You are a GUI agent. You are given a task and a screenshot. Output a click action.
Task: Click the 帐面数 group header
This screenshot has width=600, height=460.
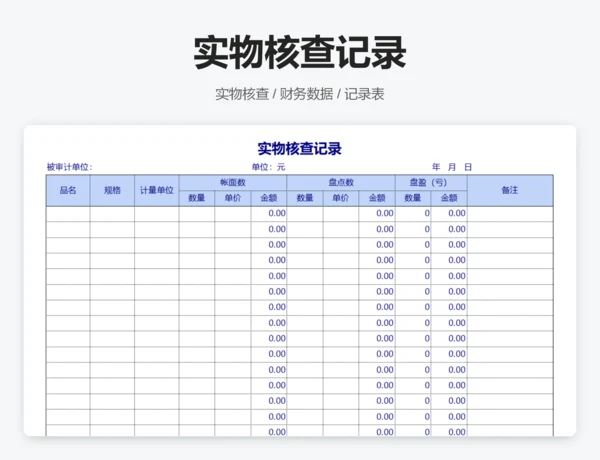(233, 183)
